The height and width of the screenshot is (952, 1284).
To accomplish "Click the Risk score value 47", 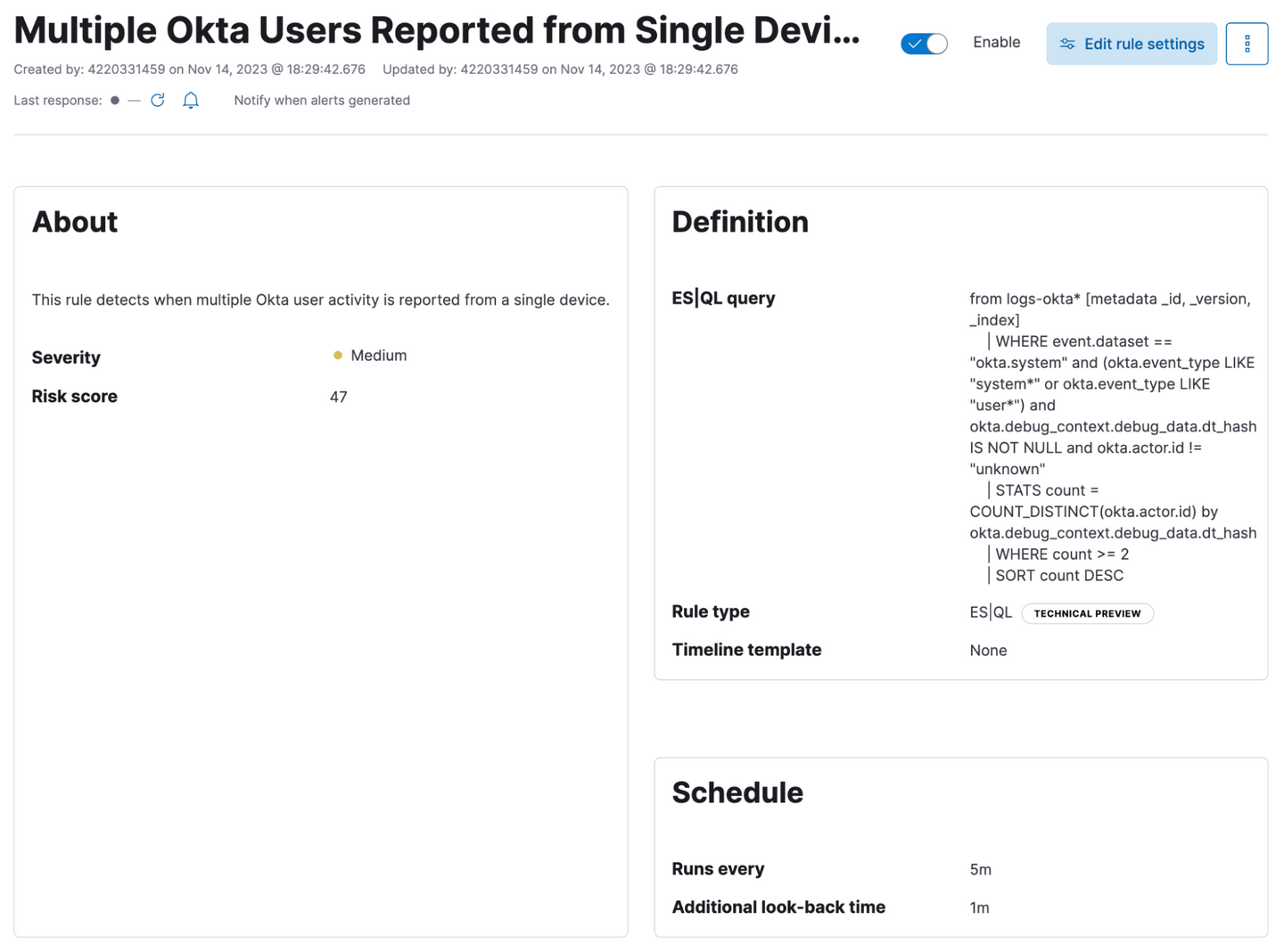I will click(338, 397).
